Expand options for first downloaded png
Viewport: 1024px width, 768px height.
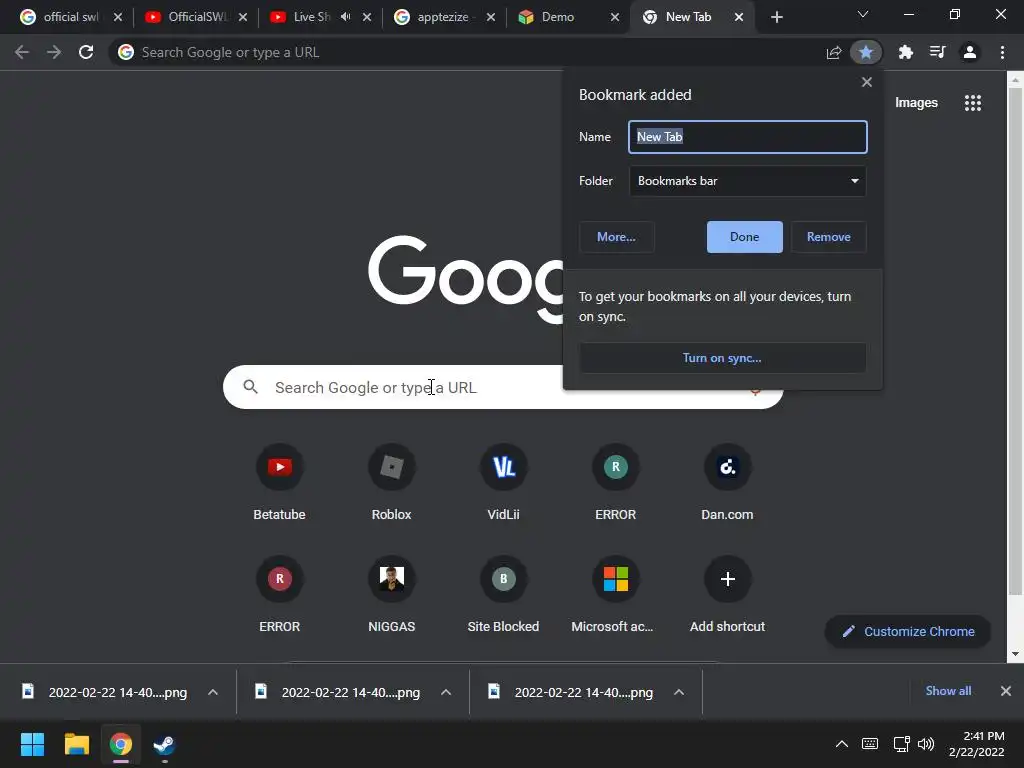[x=213, y=692]
